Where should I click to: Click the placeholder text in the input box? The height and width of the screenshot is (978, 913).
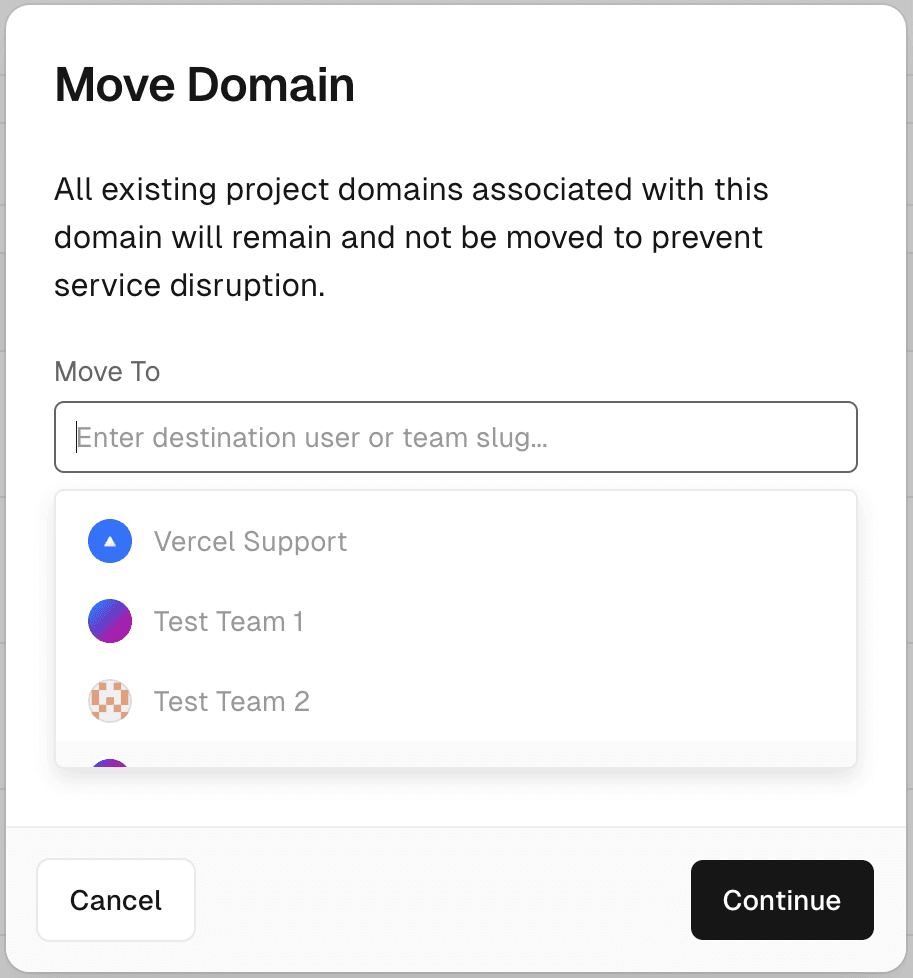[311, 437]
